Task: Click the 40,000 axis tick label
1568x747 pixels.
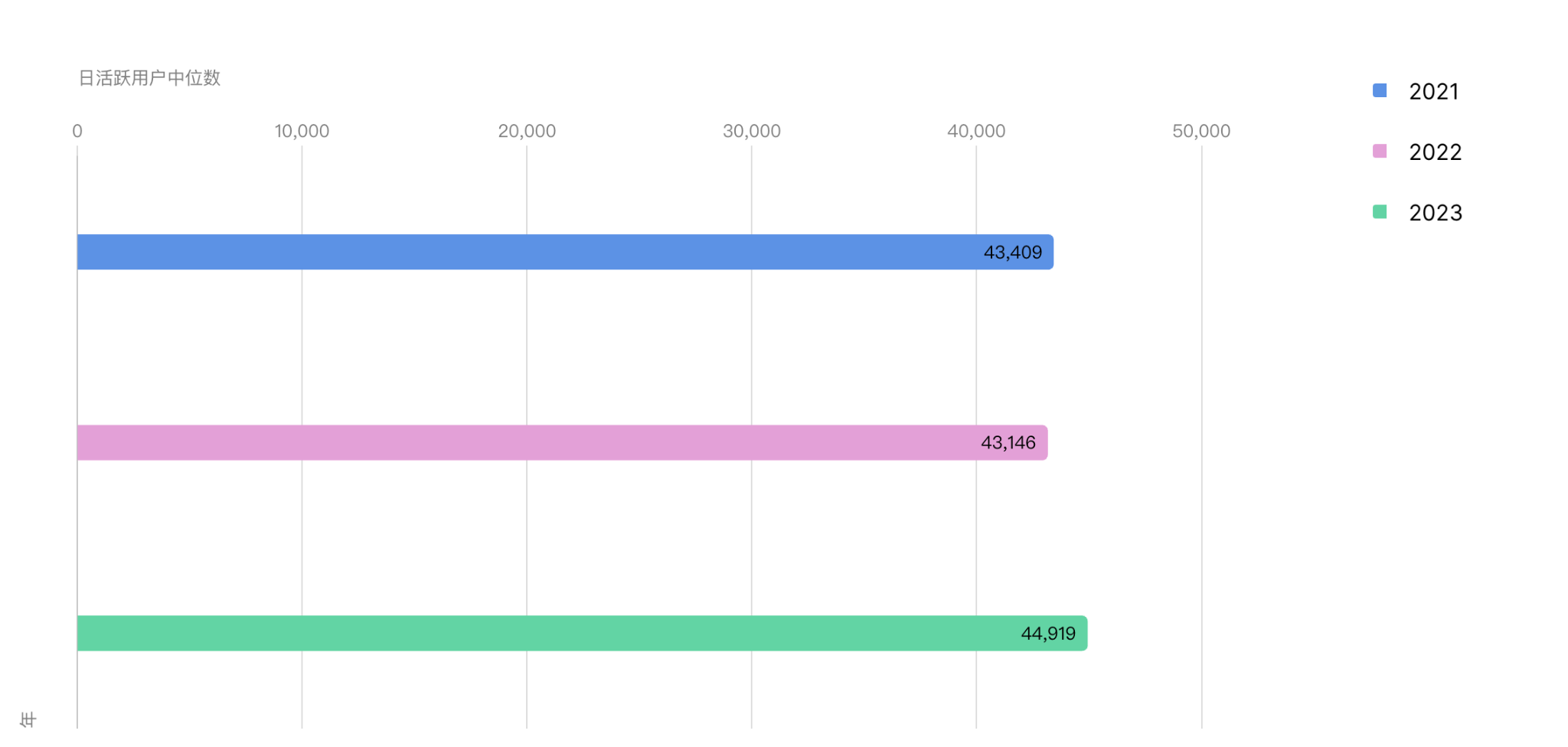Action: pyautogui.click(x=976, y=131)
